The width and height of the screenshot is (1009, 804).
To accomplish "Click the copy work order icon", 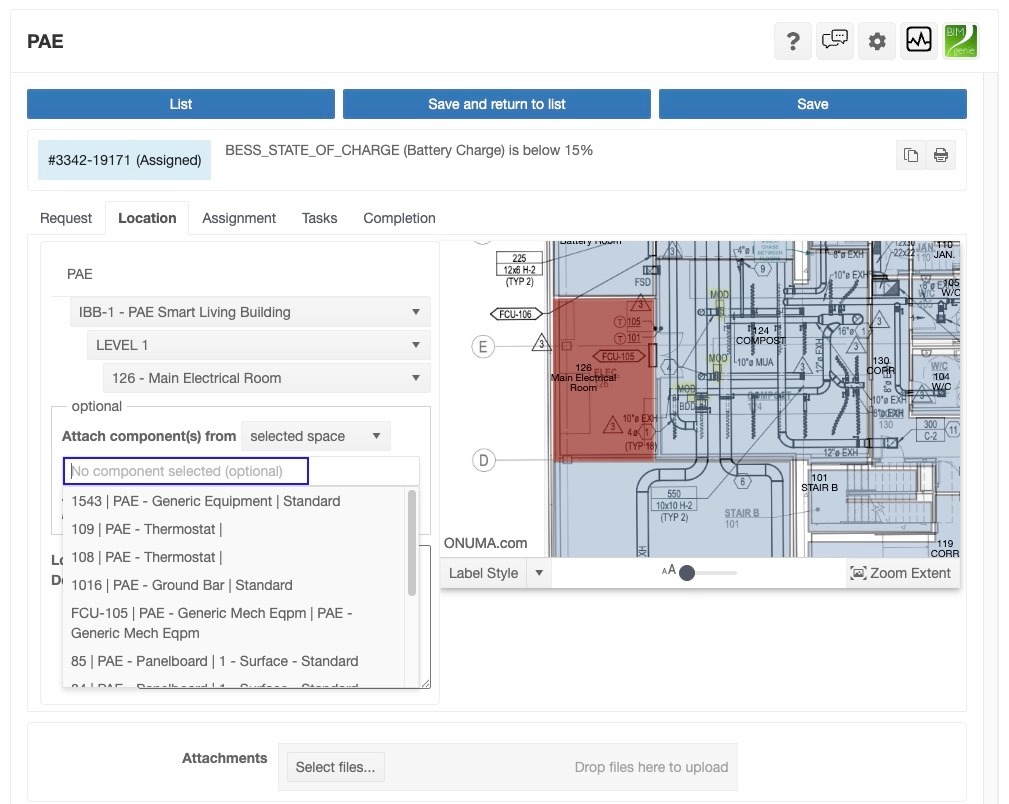I will click(910, 155).
